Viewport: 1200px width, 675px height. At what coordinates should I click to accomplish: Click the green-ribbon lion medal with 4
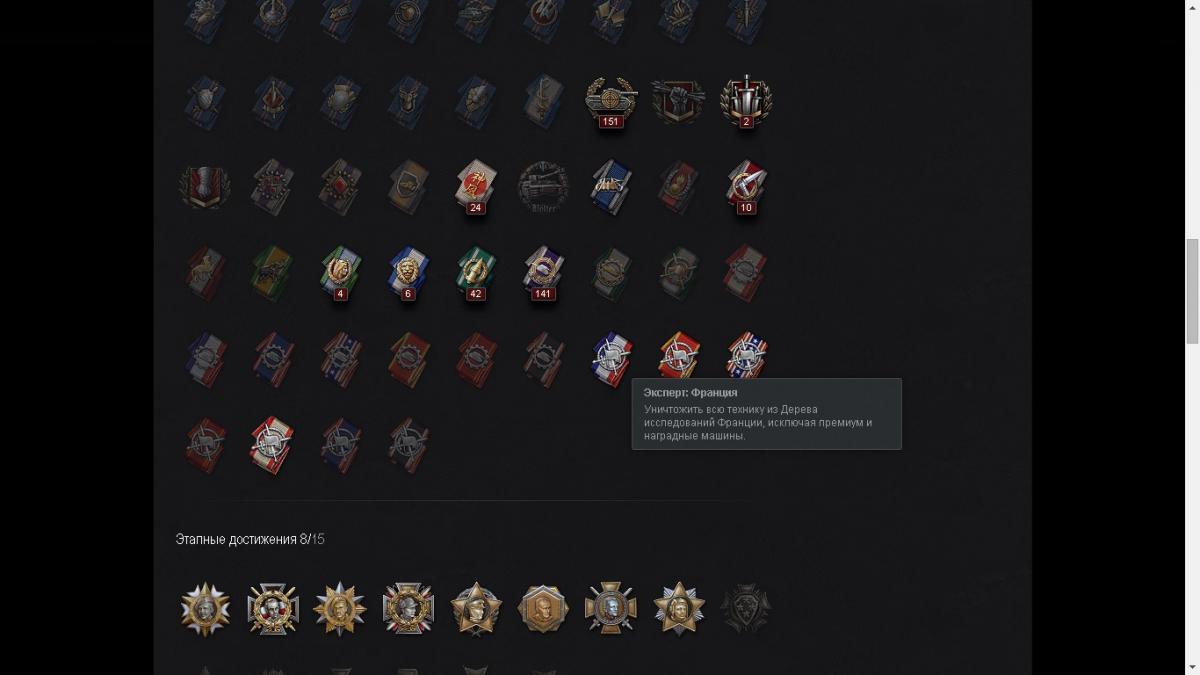click(340, 273)
